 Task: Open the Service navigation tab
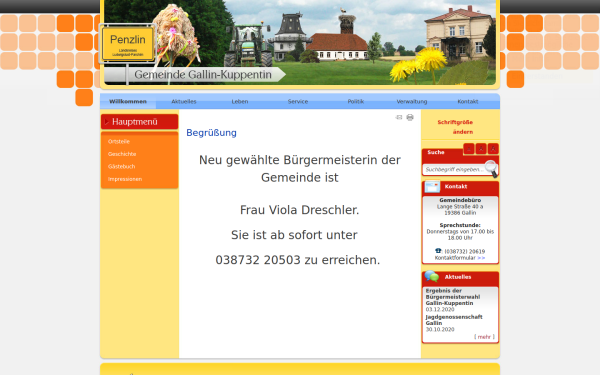coord(298,101)
